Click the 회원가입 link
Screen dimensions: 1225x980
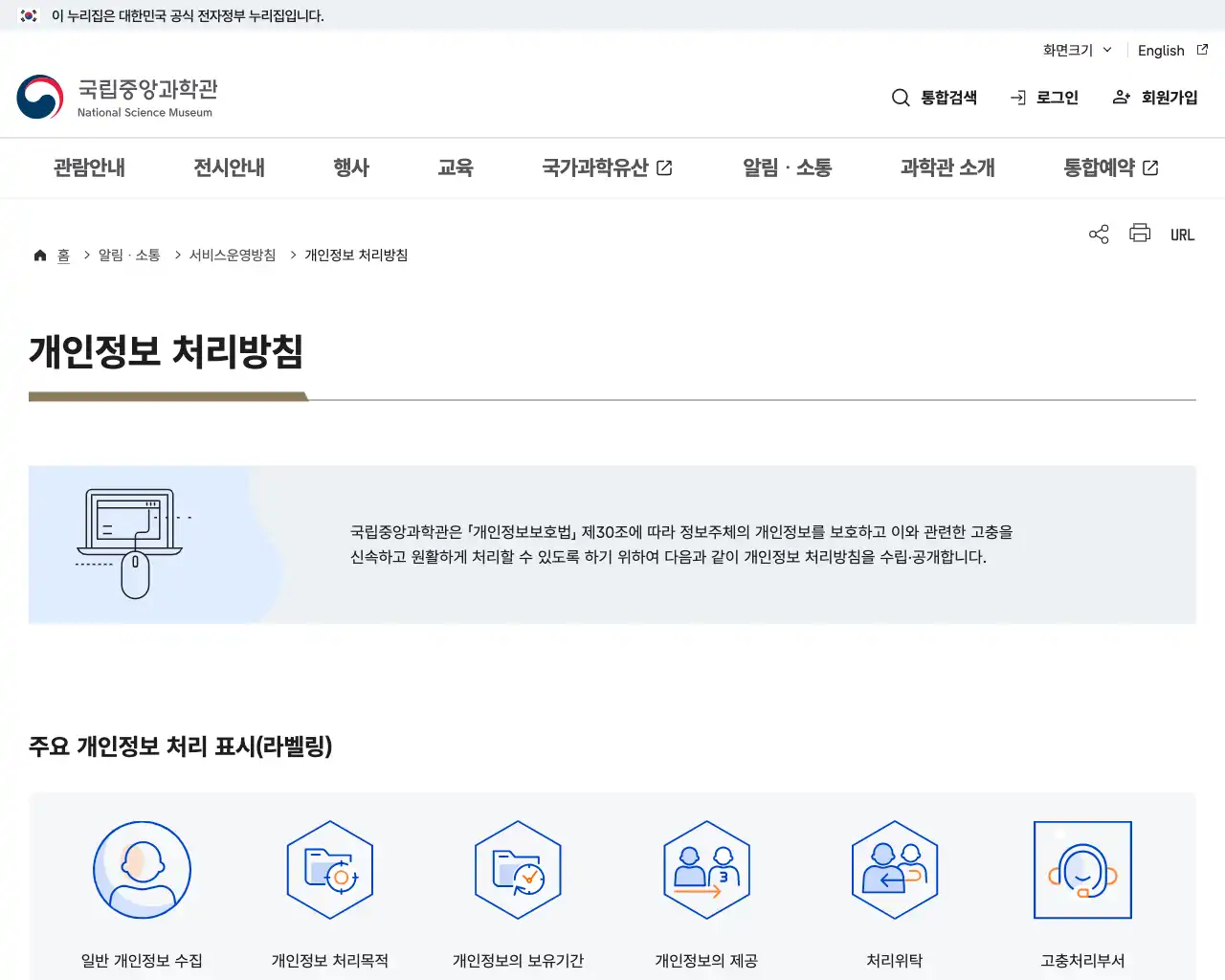click(1155, 97)
